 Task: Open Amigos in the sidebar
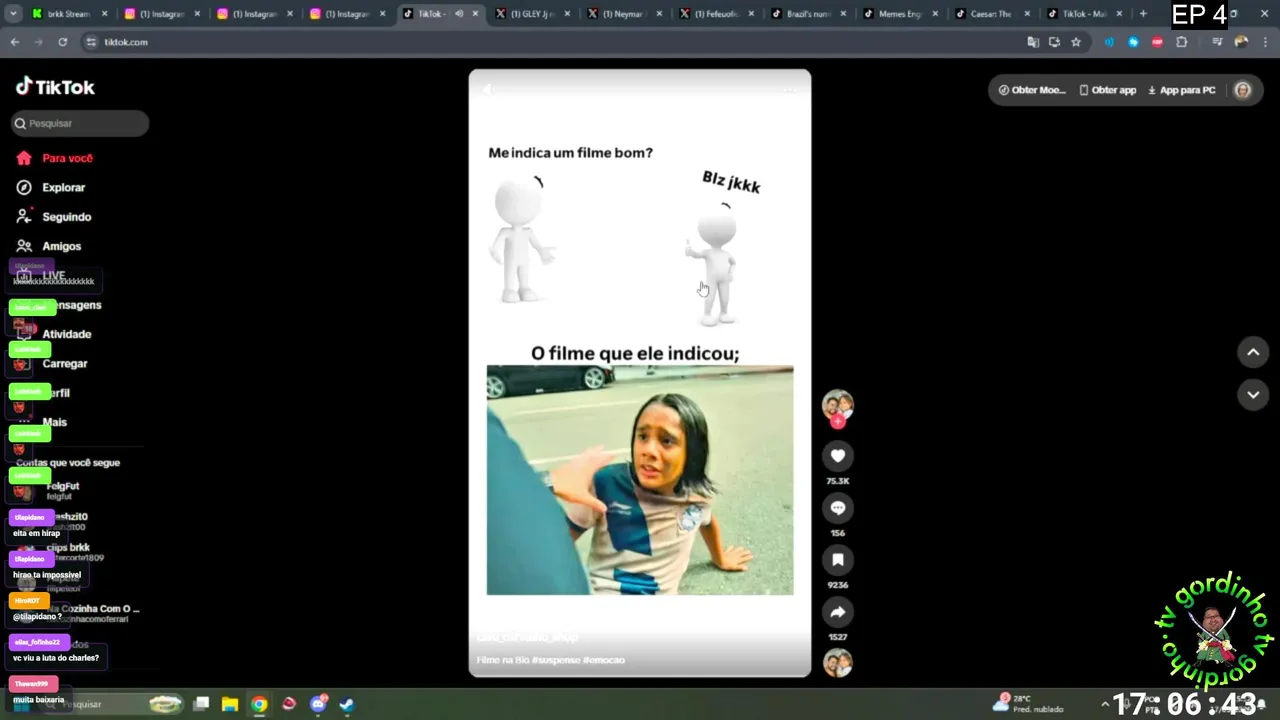pyautogui.click(x=49, y=246)
